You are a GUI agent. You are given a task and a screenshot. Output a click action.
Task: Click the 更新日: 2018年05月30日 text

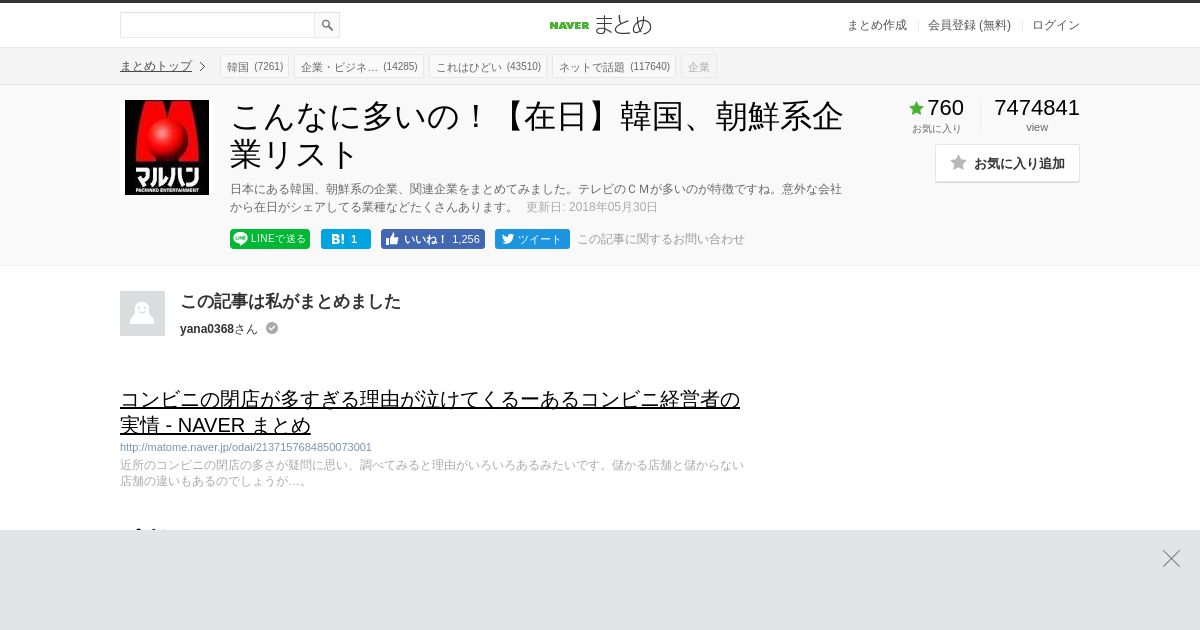point(592,207)
